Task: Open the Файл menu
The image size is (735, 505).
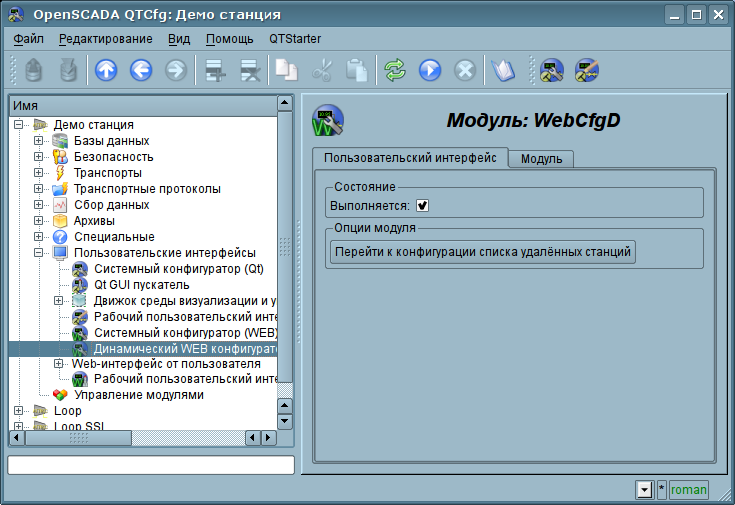Action: pos(29,39)
